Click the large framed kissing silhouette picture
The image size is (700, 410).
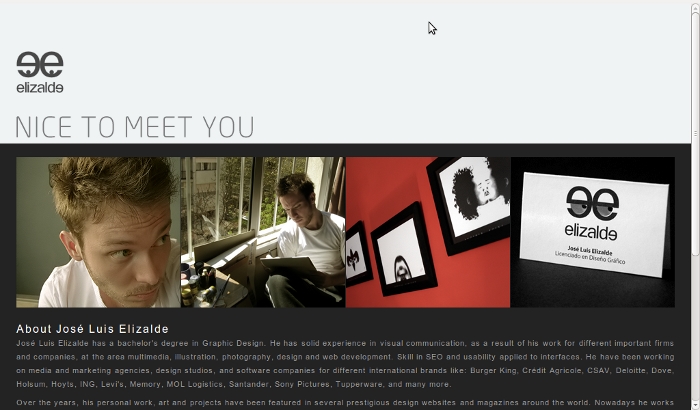[x=471, y=203]
